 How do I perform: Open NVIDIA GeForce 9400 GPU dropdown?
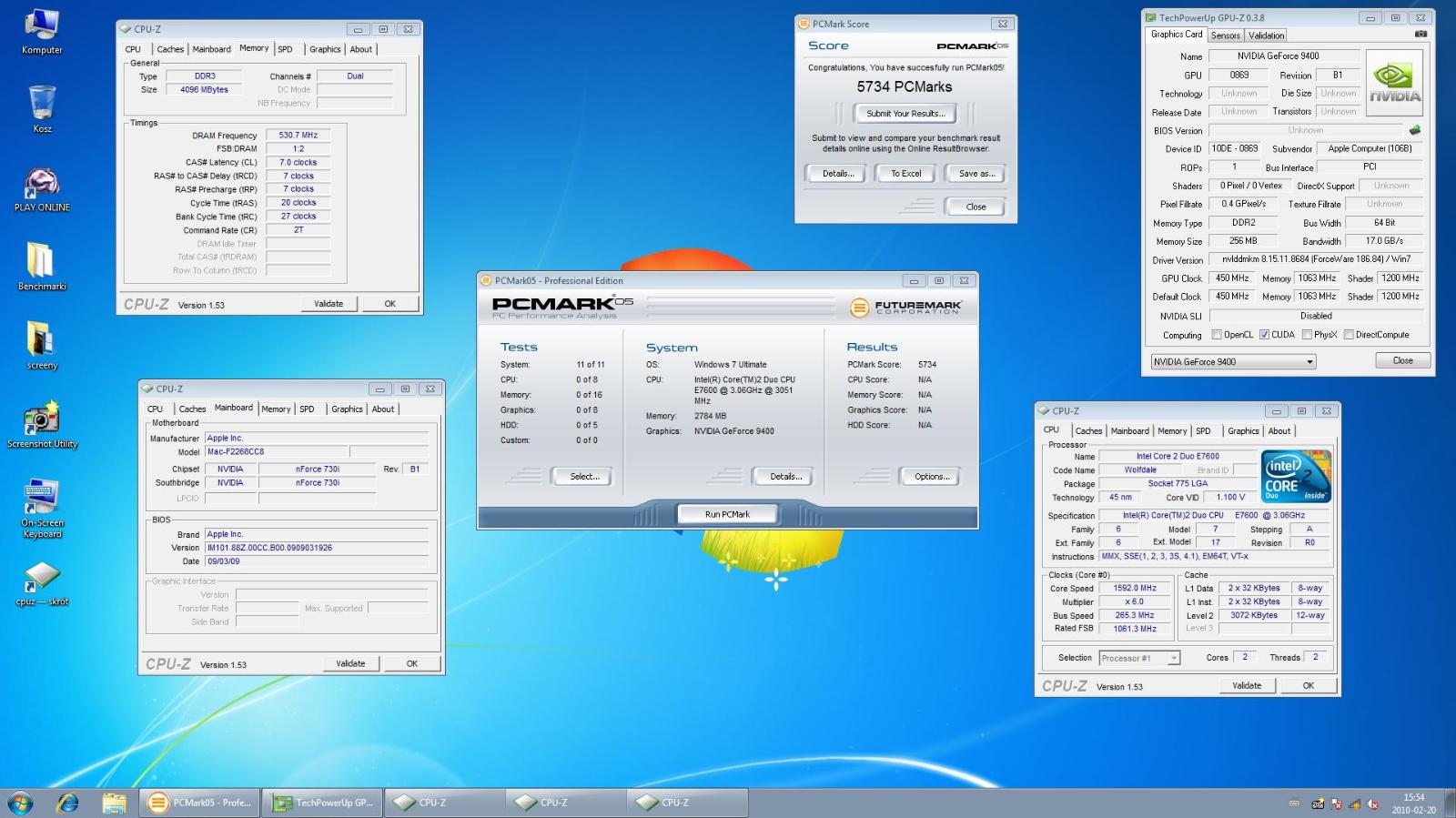pos(1233,361)
